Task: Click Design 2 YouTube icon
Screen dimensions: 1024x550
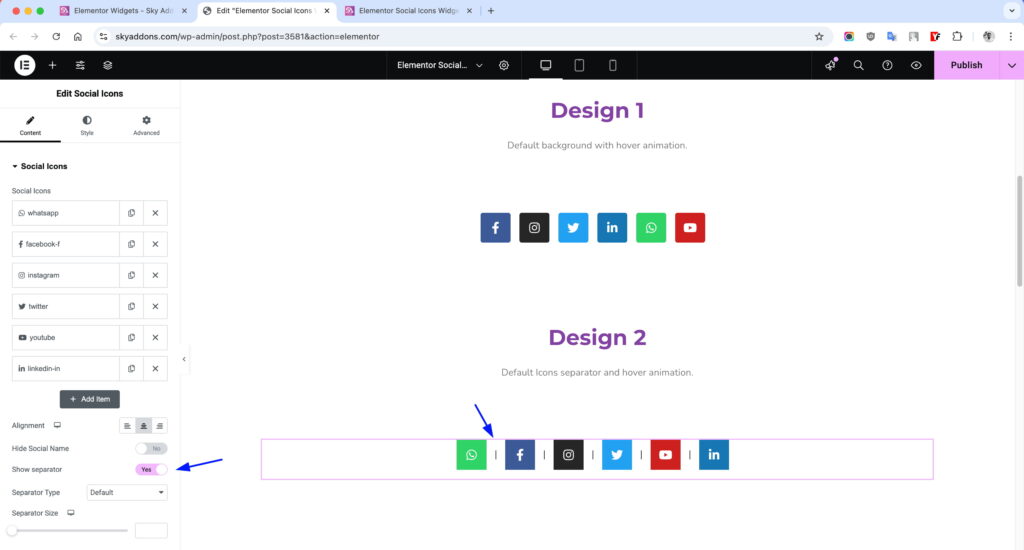Action: click(665, 455)
